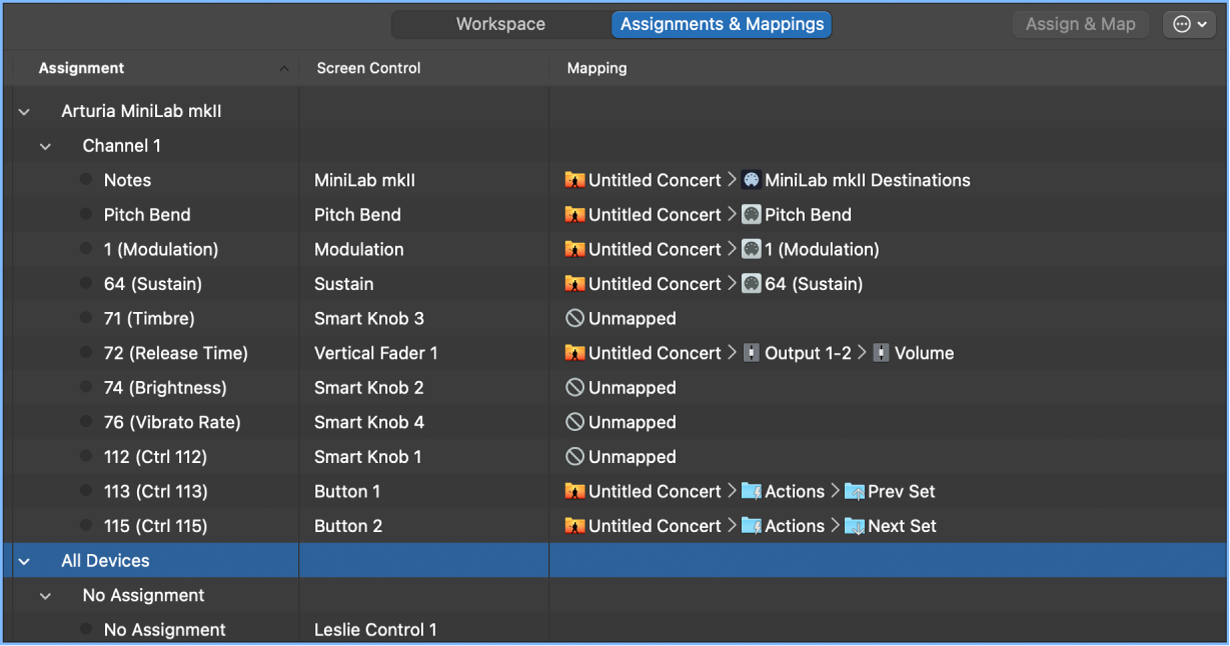The height and width of the screenshot is (646, 1230).
Task: Select the Assignments & Mappings tab
Action: (721, 25)
